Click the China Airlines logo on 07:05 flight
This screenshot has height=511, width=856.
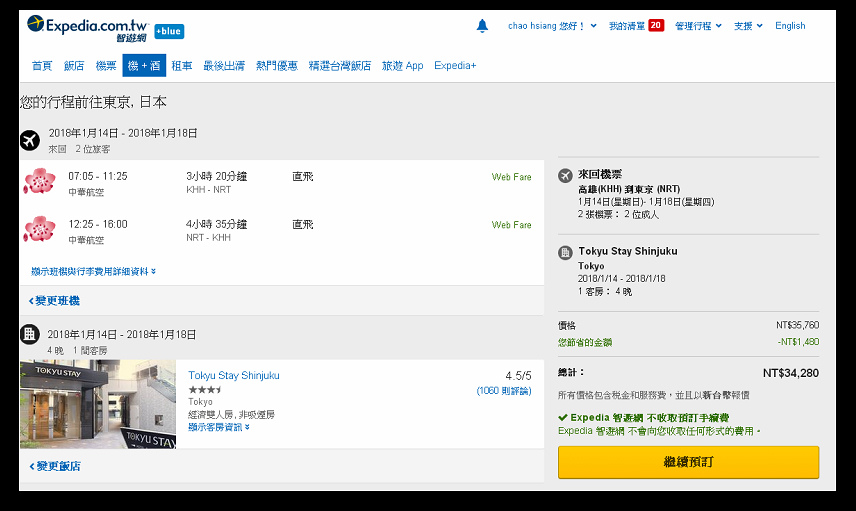click(40, 182)
